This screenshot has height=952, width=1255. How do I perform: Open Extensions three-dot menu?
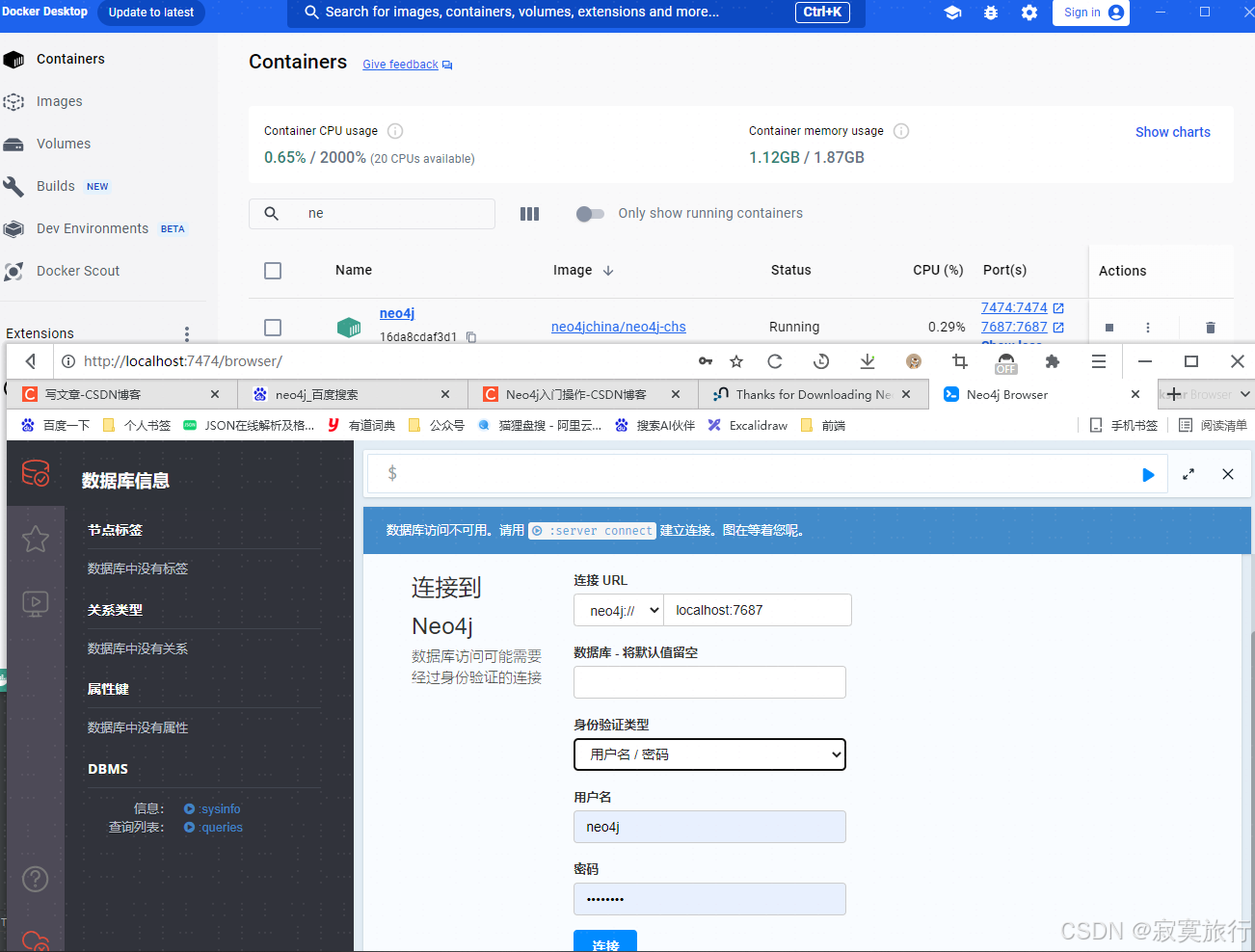[x=187, y=333]
